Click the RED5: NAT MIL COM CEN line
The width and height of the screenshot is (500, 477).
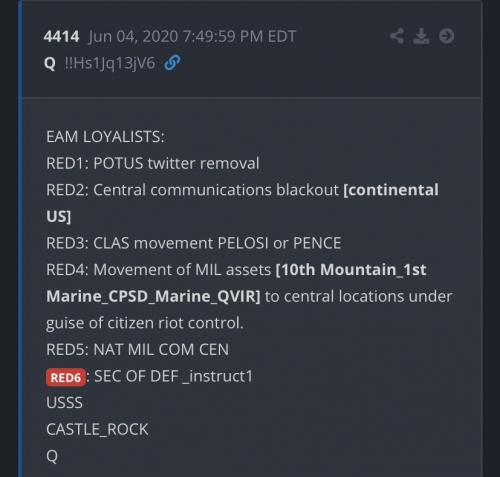pos(137,349)
